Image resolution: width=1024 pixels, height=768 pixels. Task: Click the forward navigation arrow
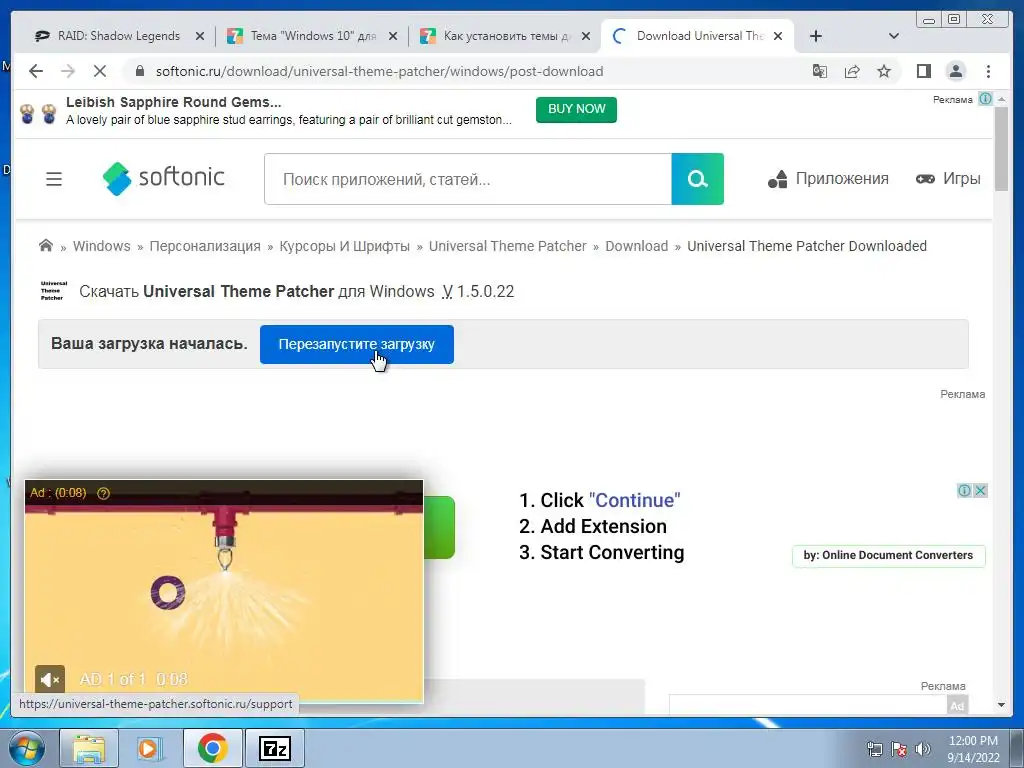coord(68,71)
